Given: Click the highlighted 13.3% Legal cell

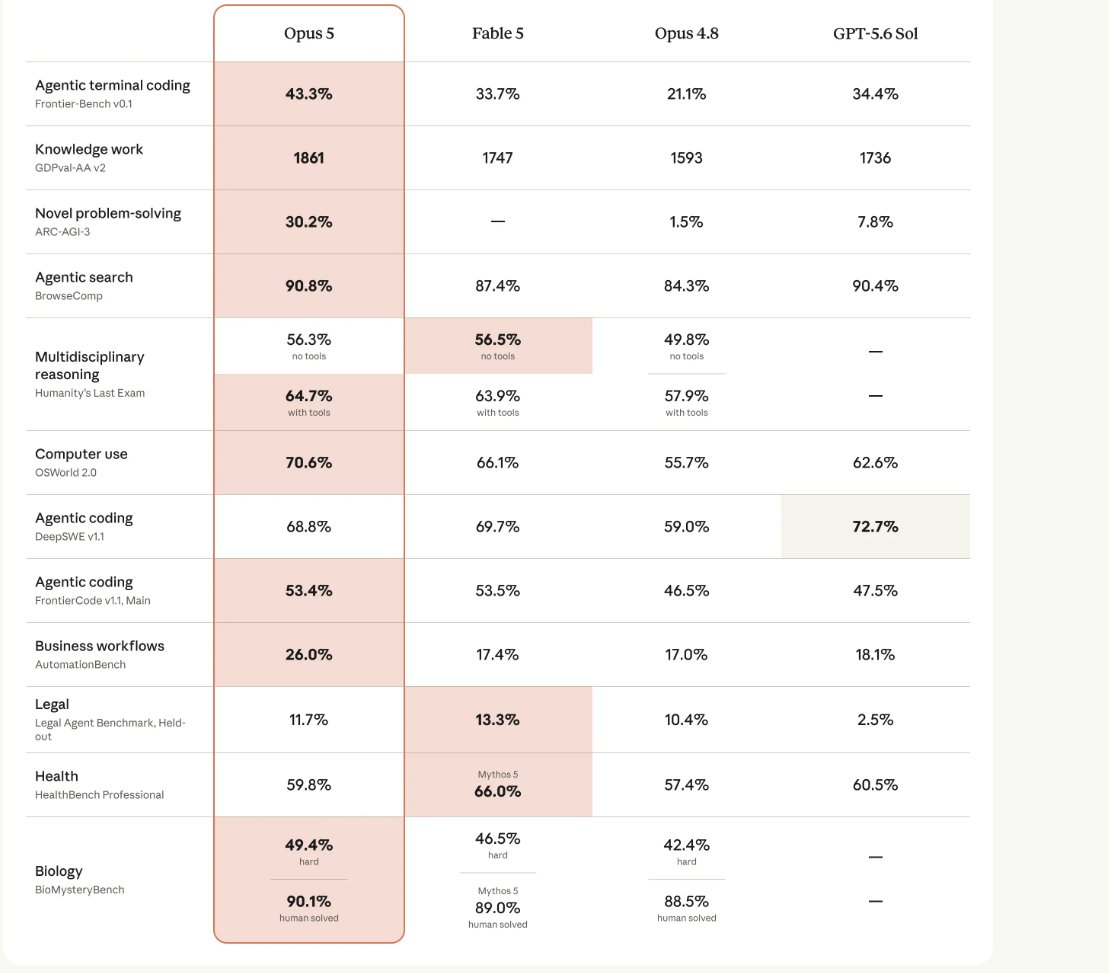Looking at the screenshot, I should (498, 720).
